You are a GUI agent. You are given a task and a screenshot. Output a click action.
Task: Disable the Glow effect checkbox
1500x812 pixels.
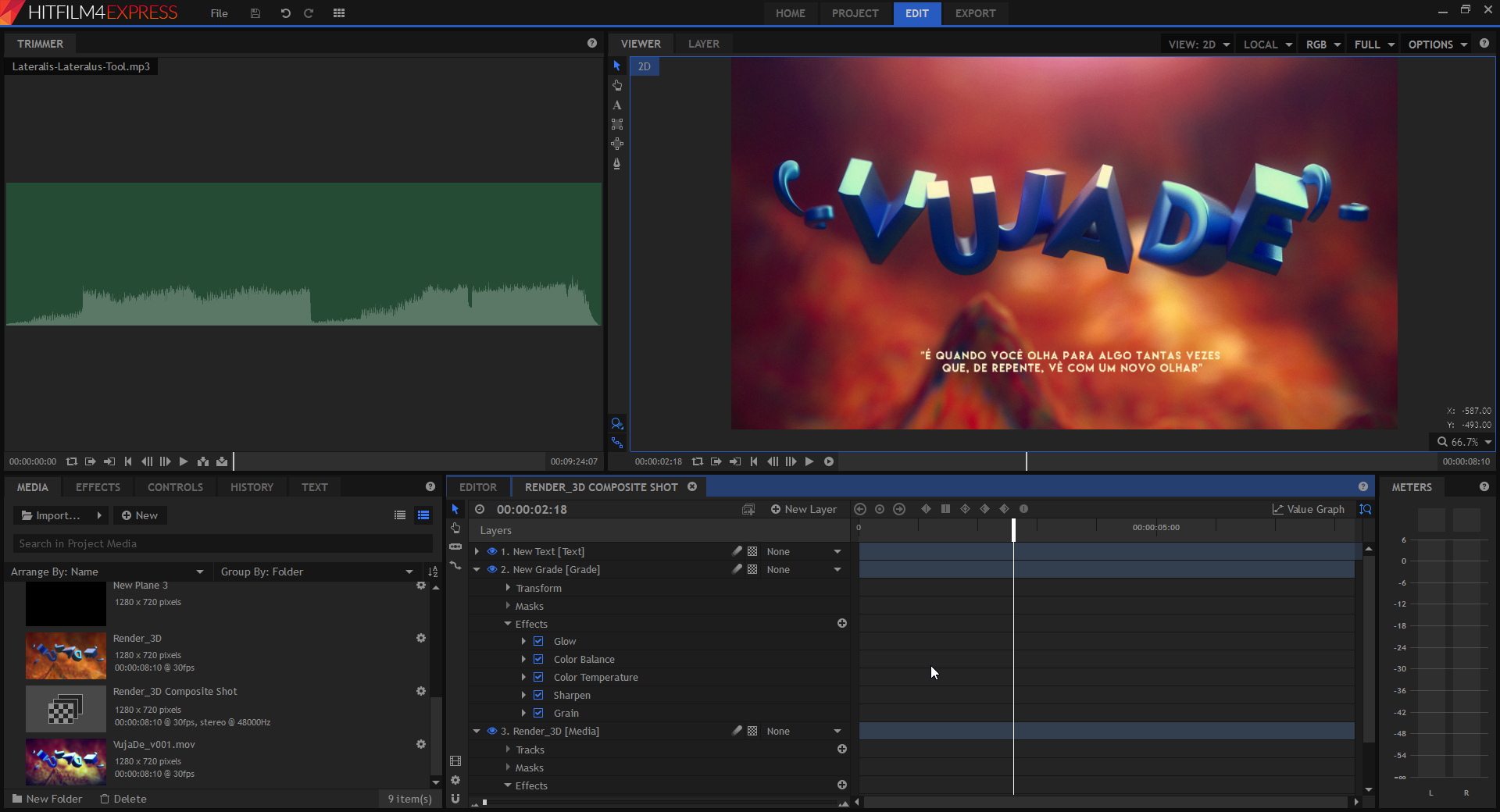pyautogui.click(x=538, y=641)
